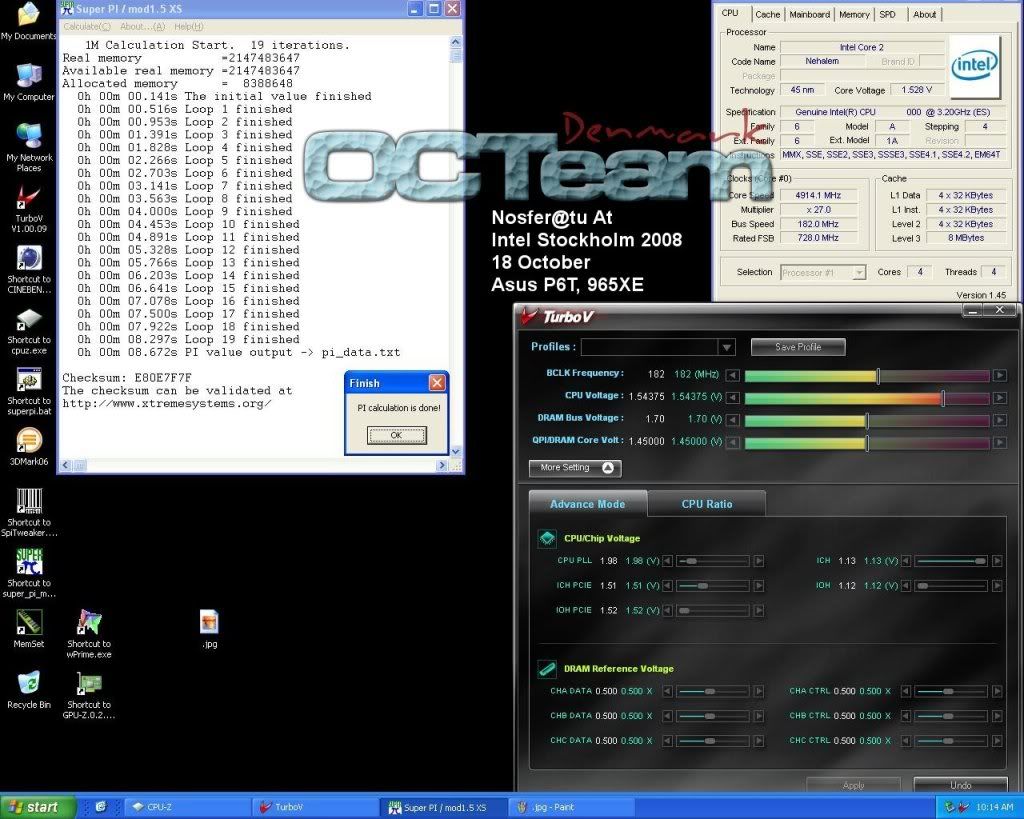Open the Cache tab in CPU-Z
This screenshot has height=819, width=1024.
(x=767, y=14)
